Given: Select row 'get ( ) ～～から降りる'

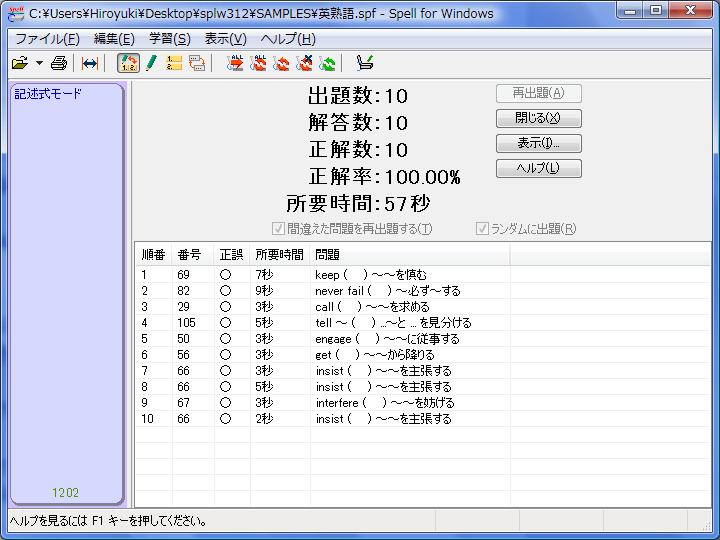Looking at the screenshot, I should [422, 354].
